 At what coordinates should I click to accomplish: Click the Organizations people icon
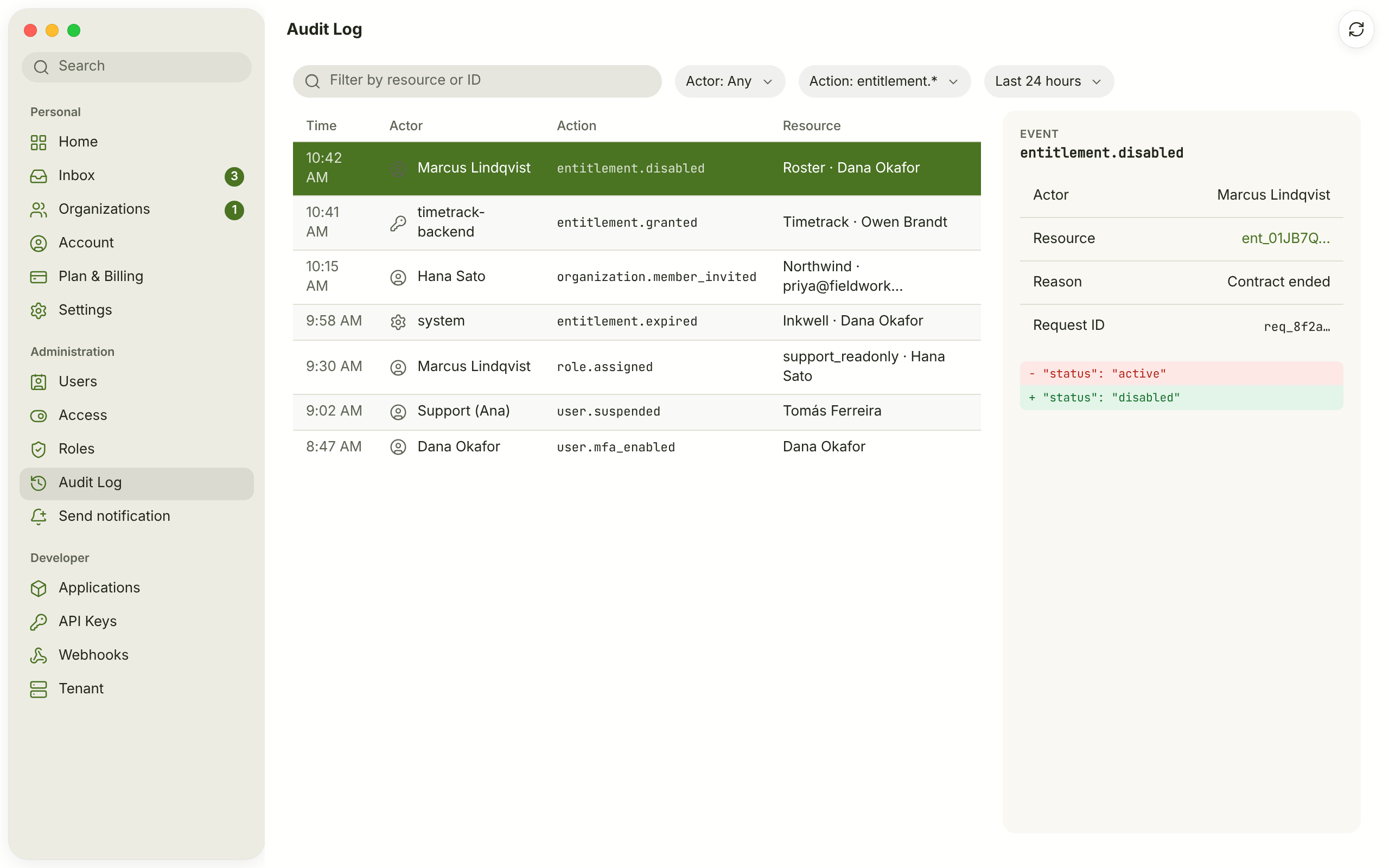[39, 209]
